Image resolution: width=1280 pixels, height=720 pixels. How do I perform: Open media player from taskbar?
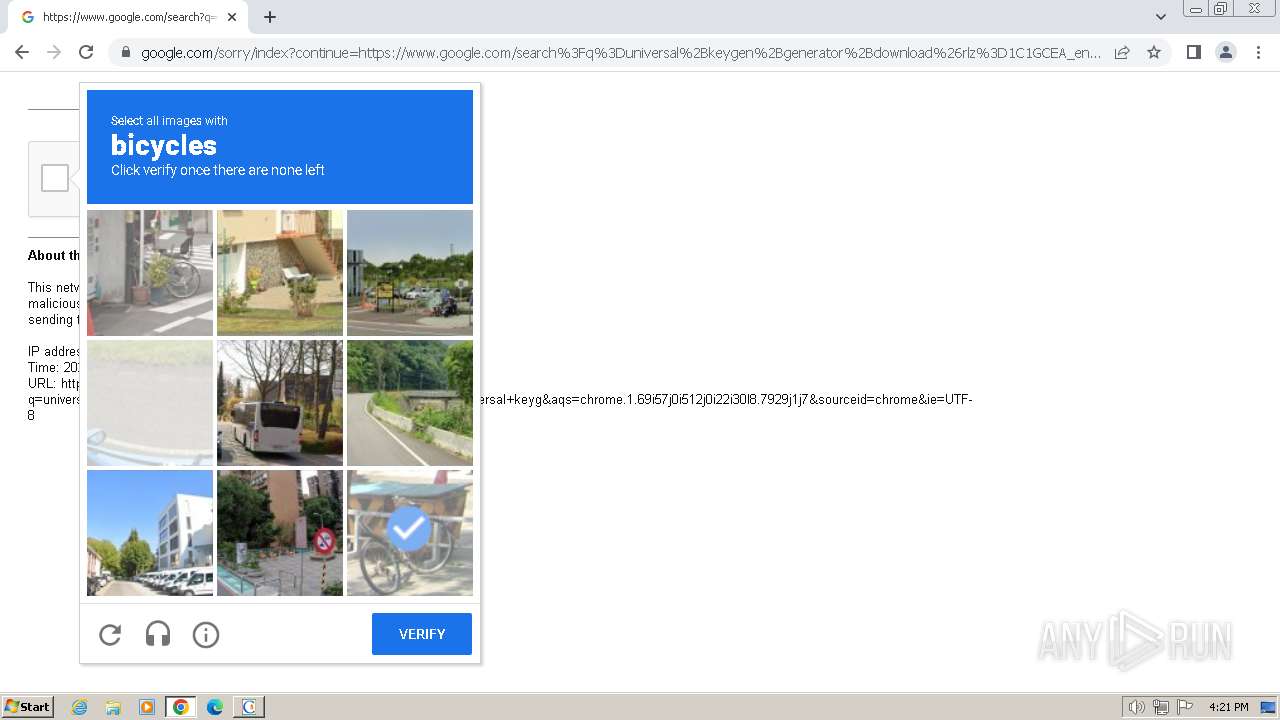[147, 707]
